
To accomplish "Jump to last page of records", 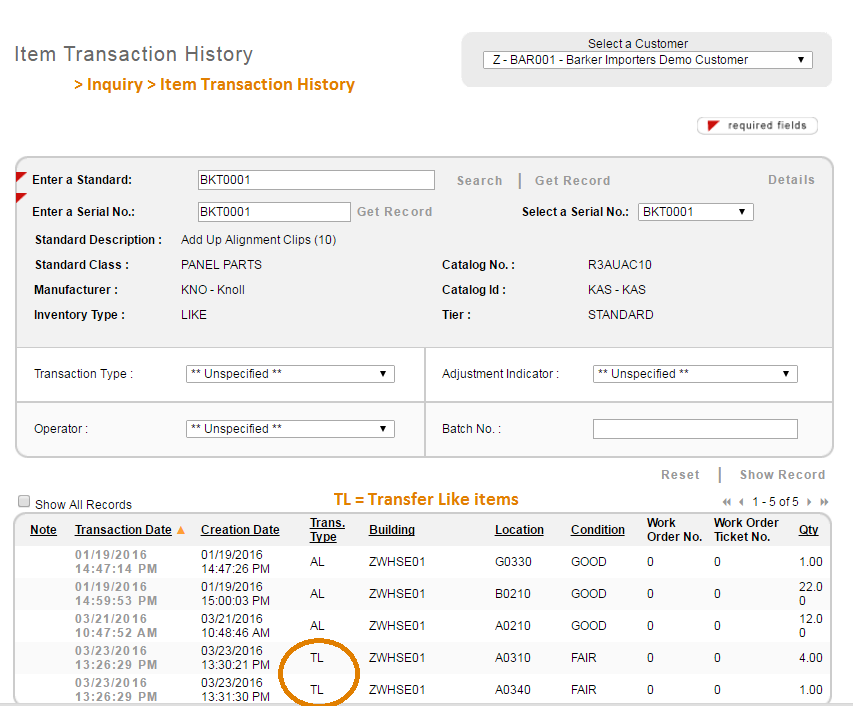I will (x=824, y=502).
